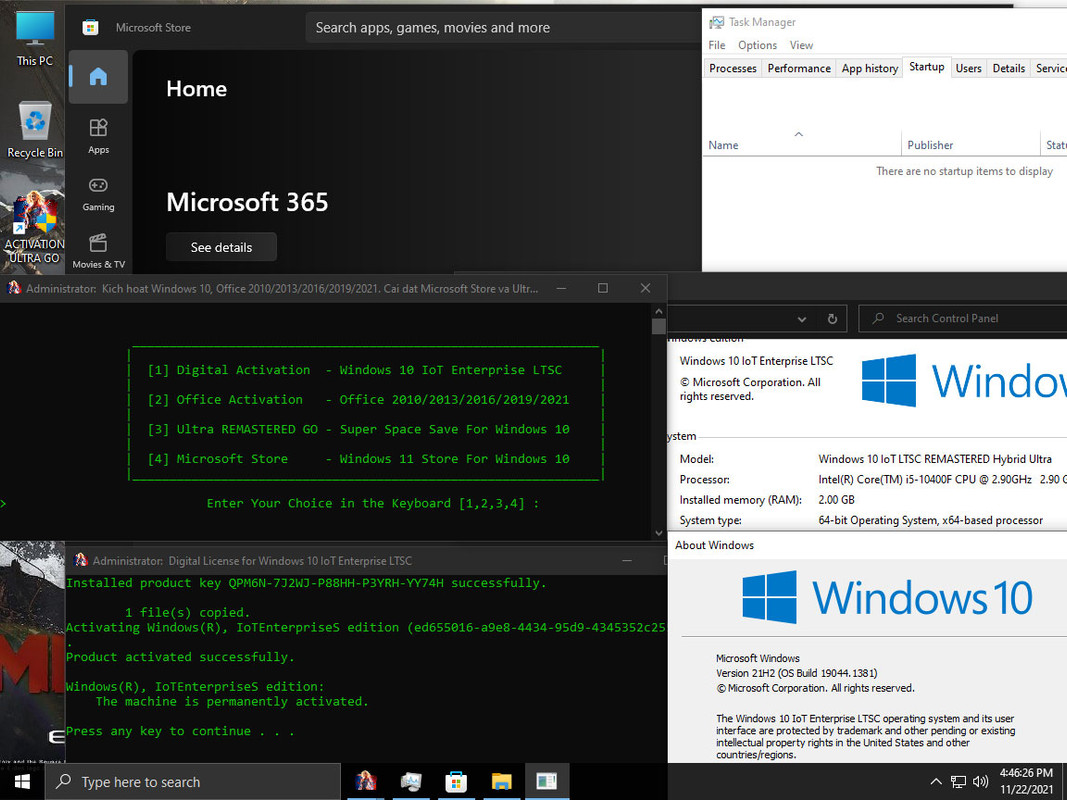
Task: Show hidden tray icons chevron
Action: (936, 782)
